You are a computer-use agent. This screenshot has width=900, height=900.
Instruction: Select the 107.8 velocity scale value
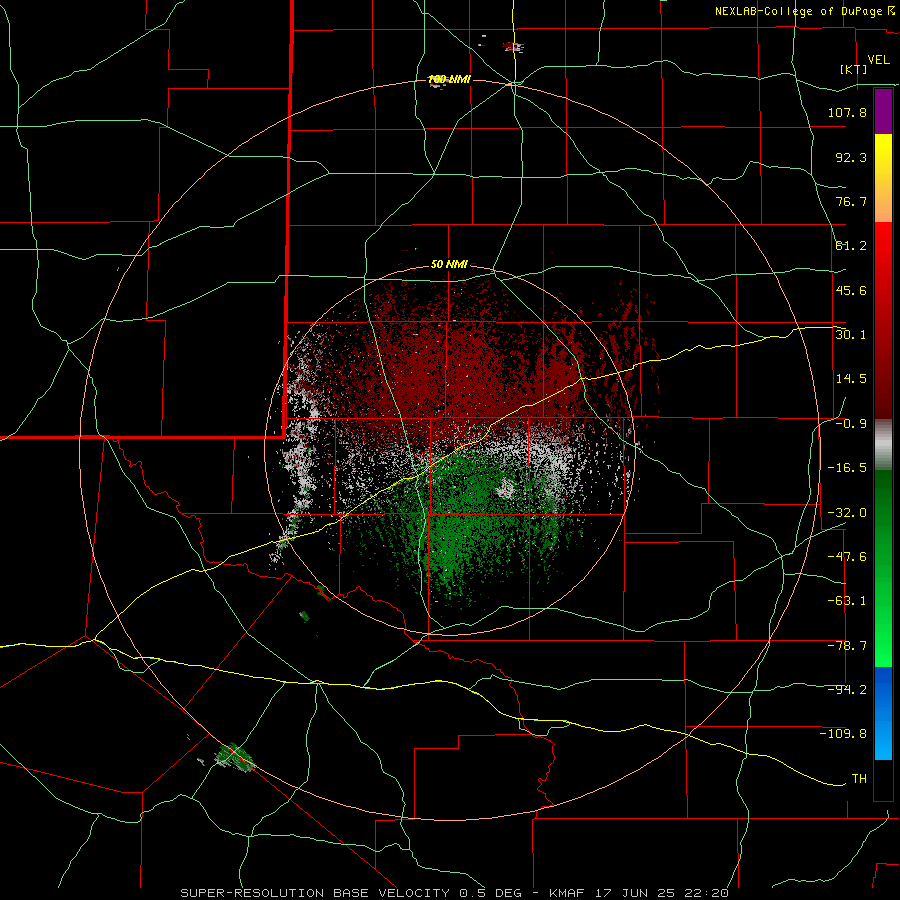coord(847,112)
